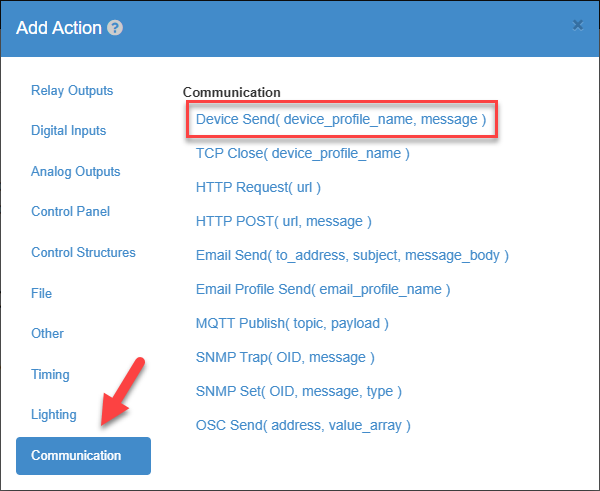Select HTTP Request( url ) action
This screenshot has height=491, width=600.
coord(258,188)
